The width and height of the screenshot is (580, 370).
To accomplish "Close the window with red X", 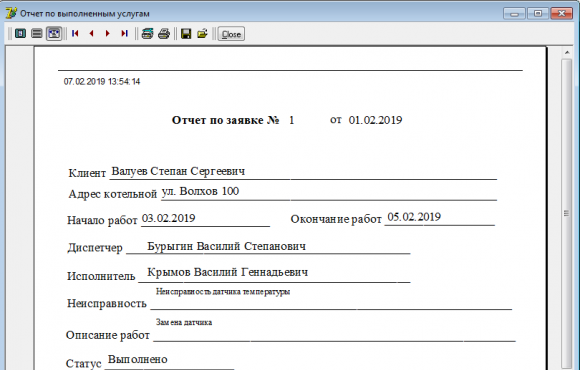I will (x=562, y=14).
